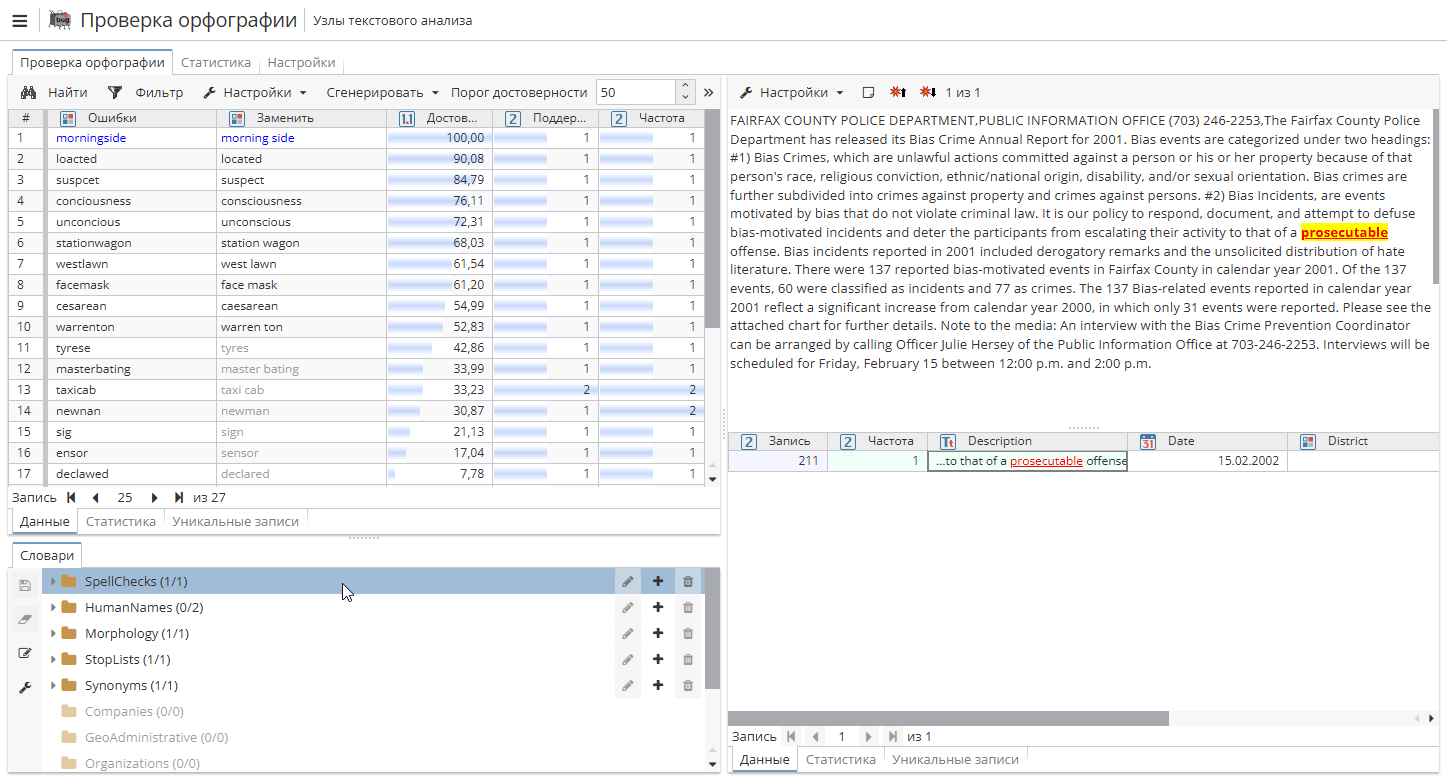Expand the StopLists folder

click(x=53, y=659)
